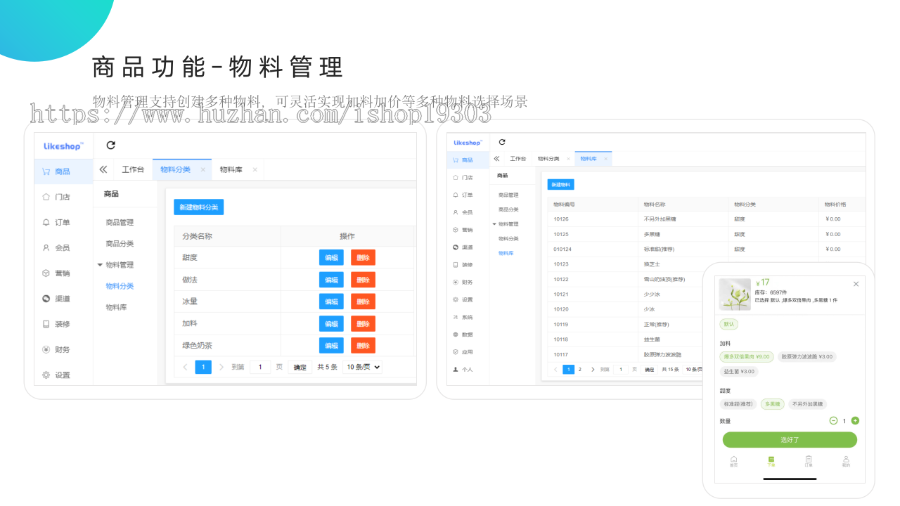Click 新建物料 button in right panel

560,184
